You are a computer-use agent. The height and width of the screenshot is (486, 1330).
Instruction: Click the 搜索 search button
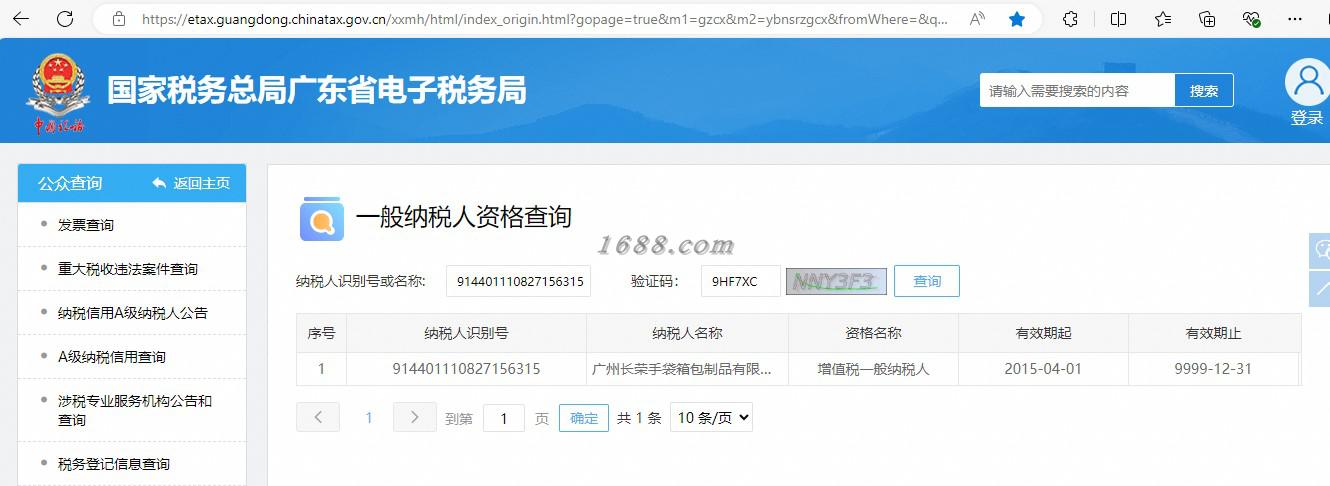pos(1204,90)
